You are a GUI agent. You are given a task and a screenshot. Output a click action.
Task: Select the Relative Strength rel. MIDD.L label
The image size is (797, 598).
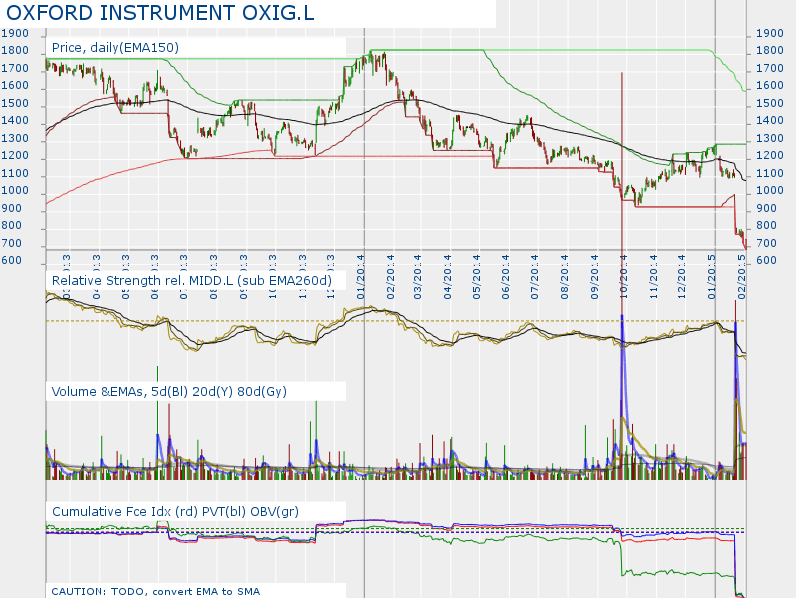(192, 281)
